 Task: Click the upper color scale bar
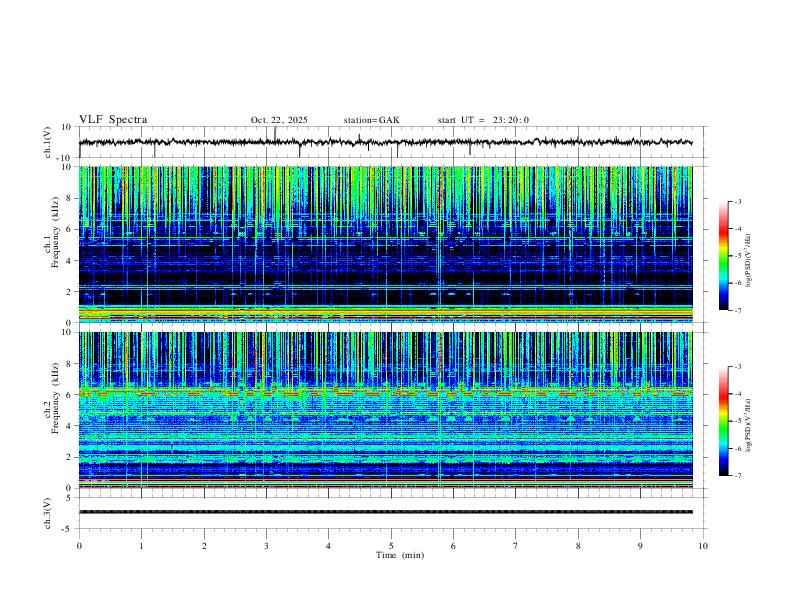[723, 256]
